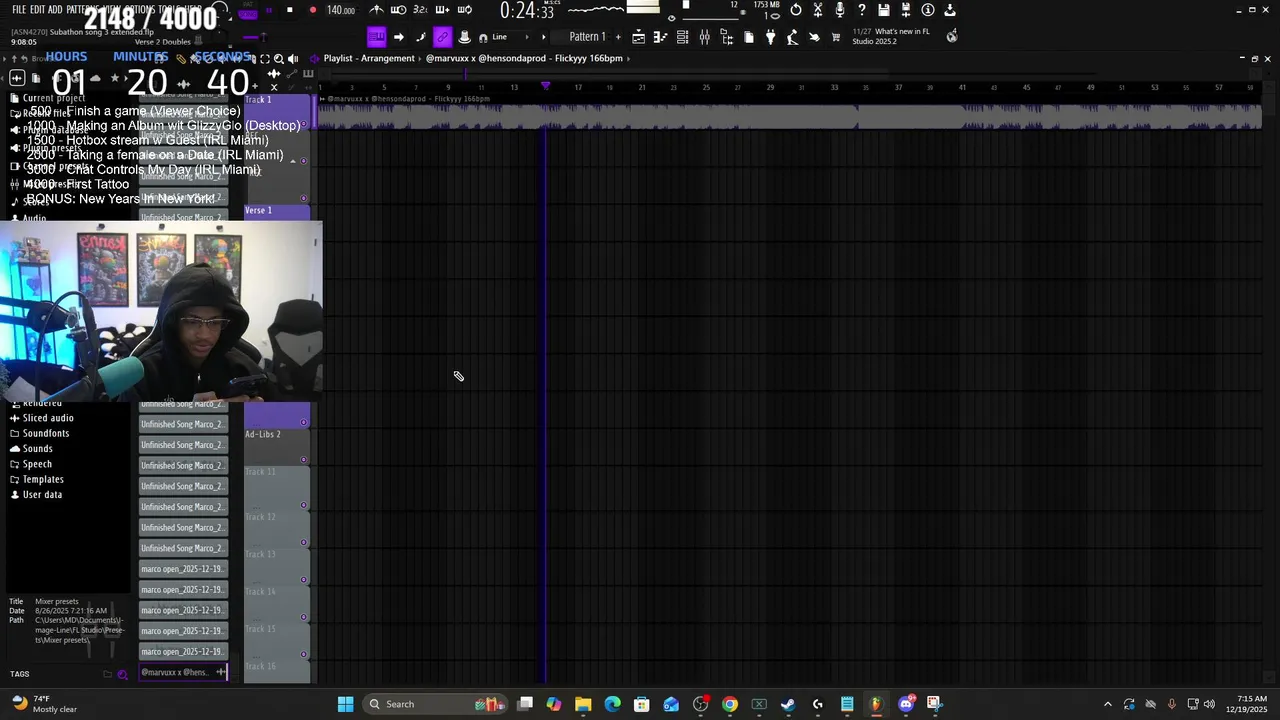Expand the Speech folder
Viewport: 1280px width, 720px height.
point(37,464)
